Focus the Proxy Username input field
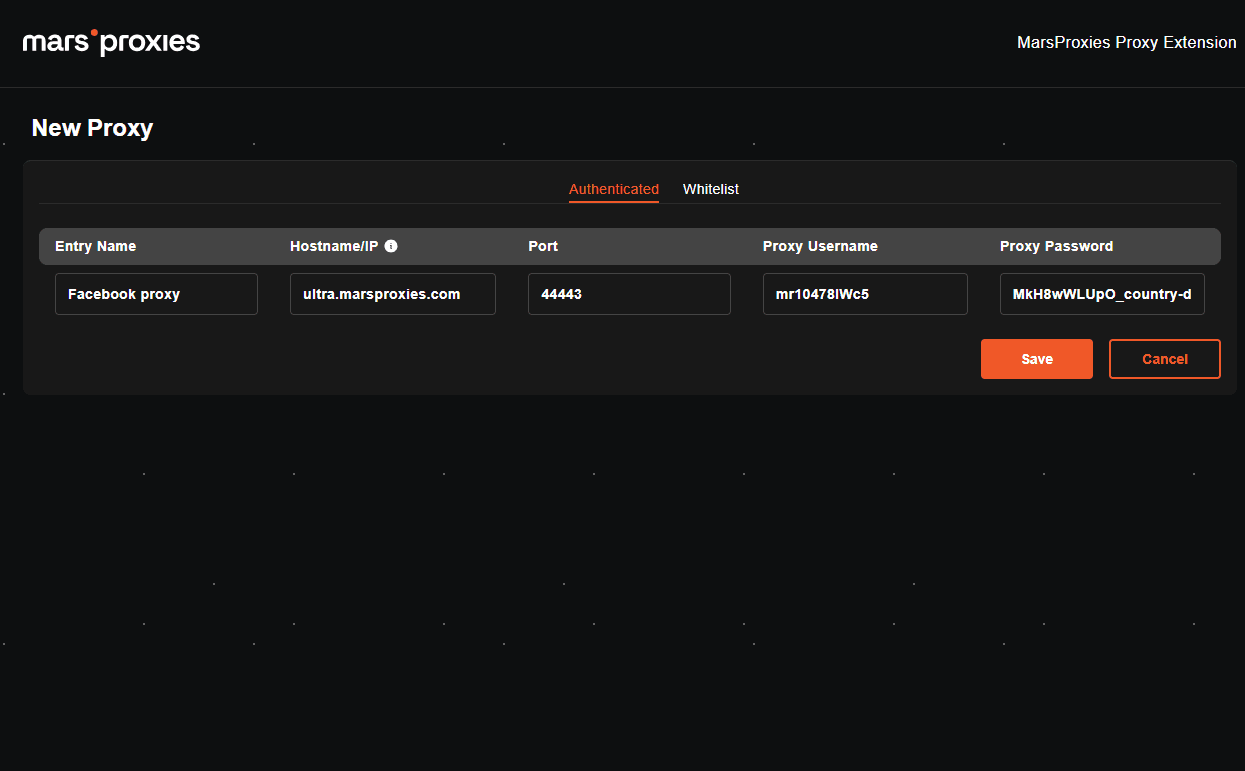1245x771 pixels. coord(864,294)
